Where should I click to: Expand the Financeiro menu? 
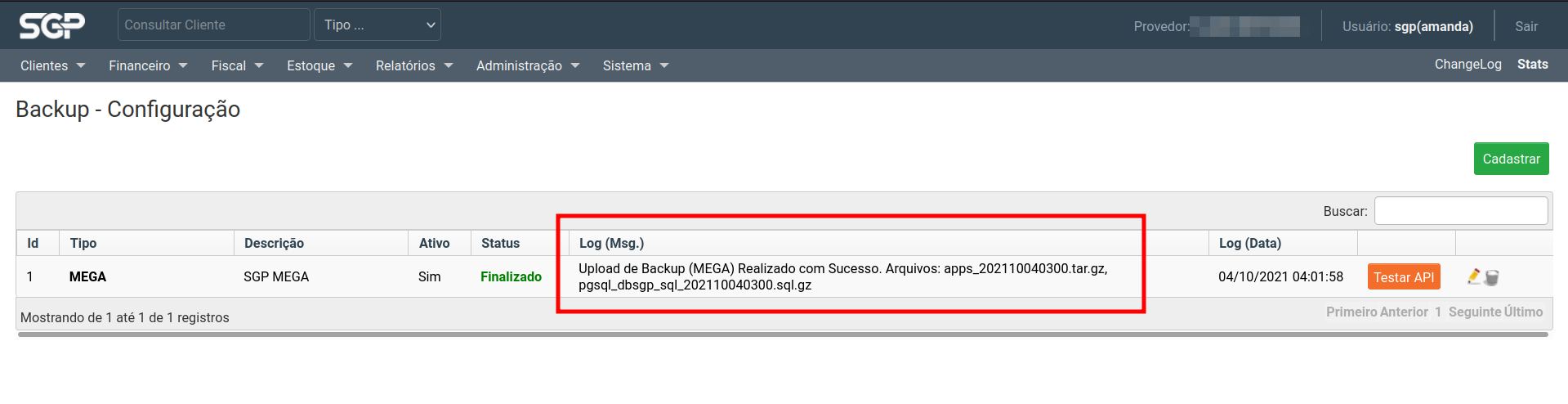[148, 65]
